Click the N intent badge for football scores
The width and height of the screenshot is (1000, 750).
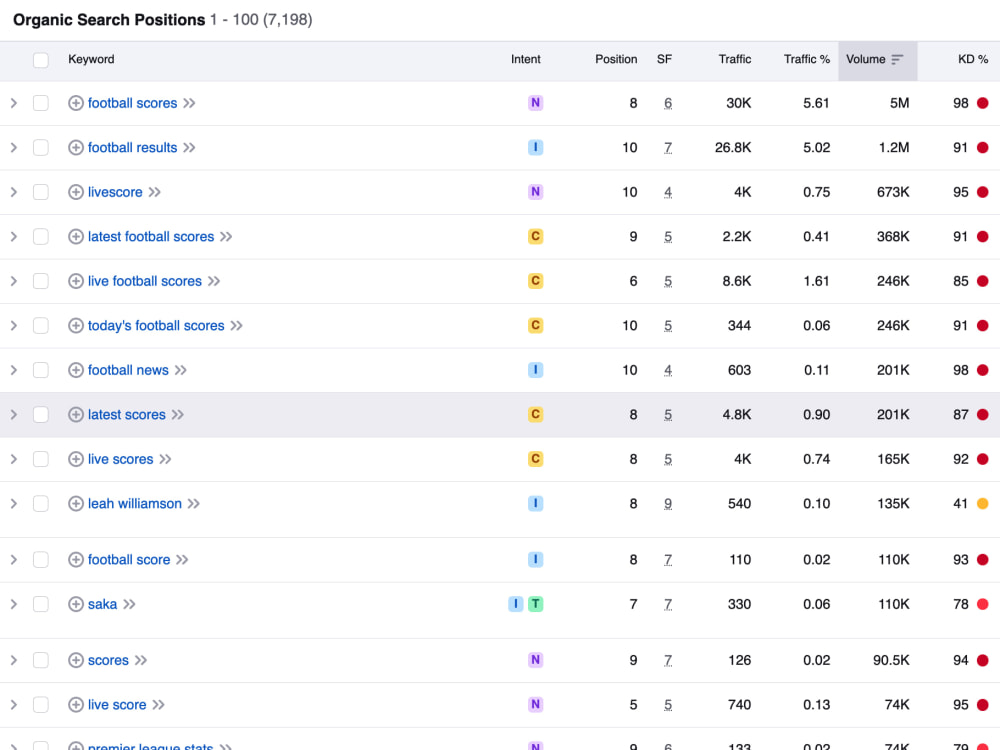click(536, 103)
